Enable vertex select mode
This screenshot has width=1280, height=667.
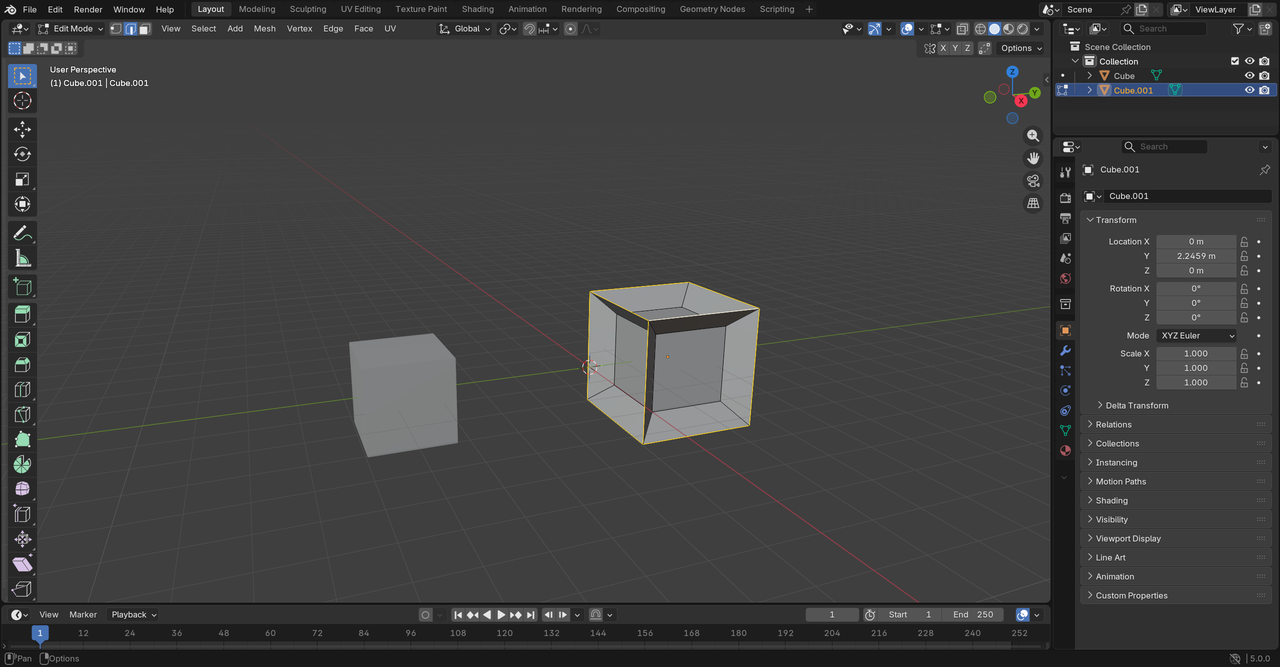click(116, 28)
